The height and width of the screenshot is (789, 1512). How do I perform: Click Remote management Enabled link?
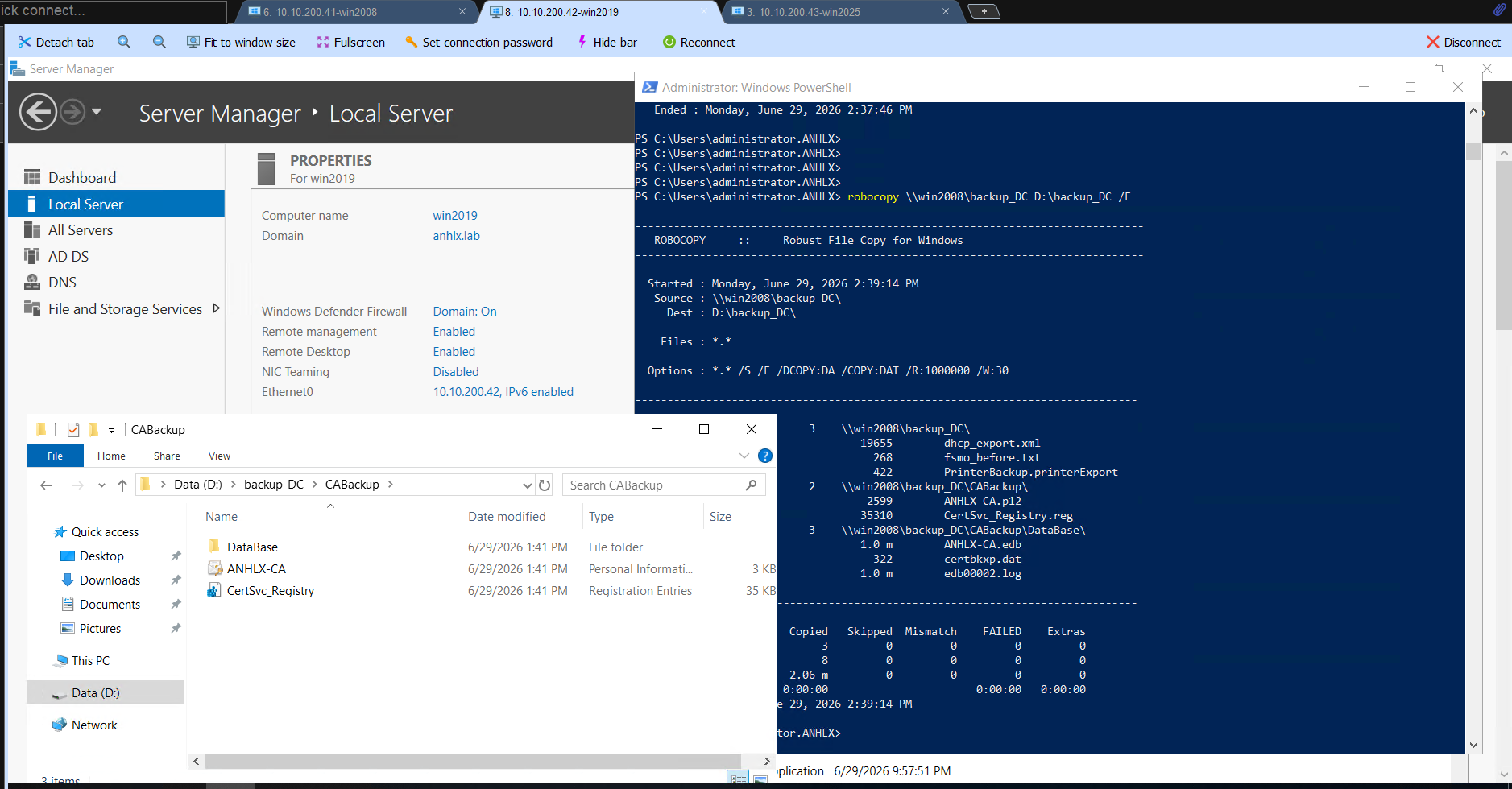(x=454, y=331)
